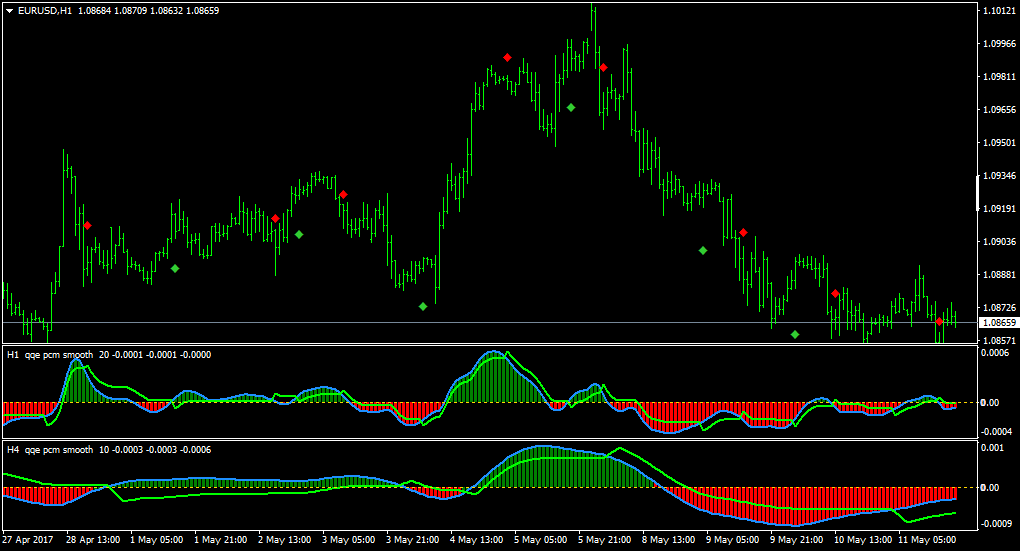Select the green diamond just below the price peak candles

pyautogui.click(x=570, y=107)
